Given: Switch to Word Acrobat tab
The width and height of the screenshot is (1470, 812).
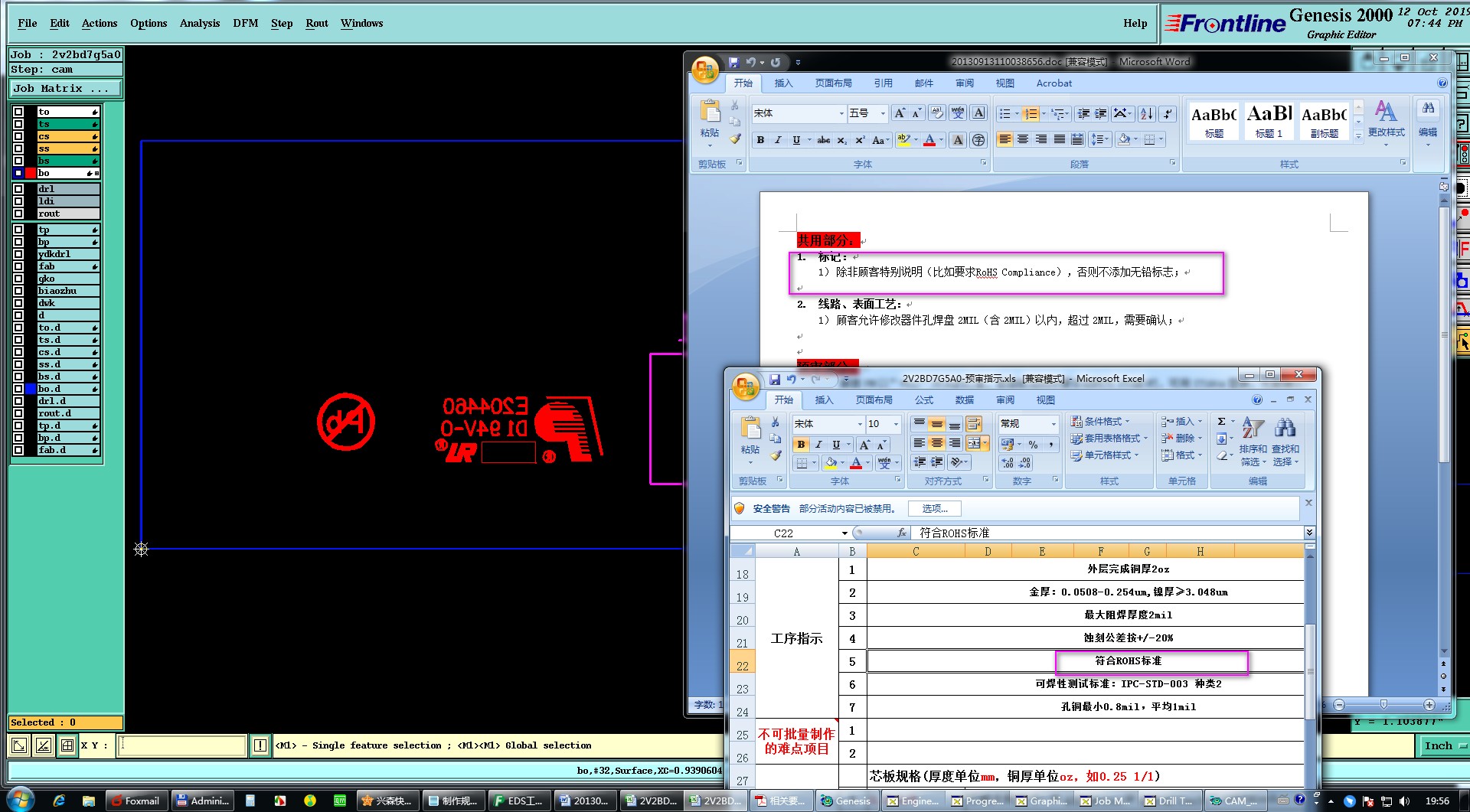Looking at the screenshot, I should tap(1054, 83).
